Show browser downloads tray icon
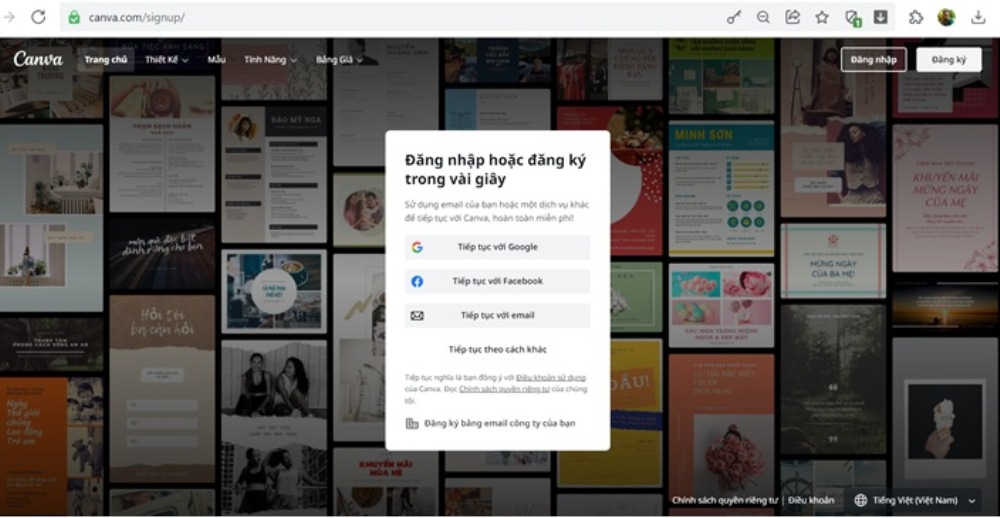Viewport: 1000px width, 518px height. (978, 17)
